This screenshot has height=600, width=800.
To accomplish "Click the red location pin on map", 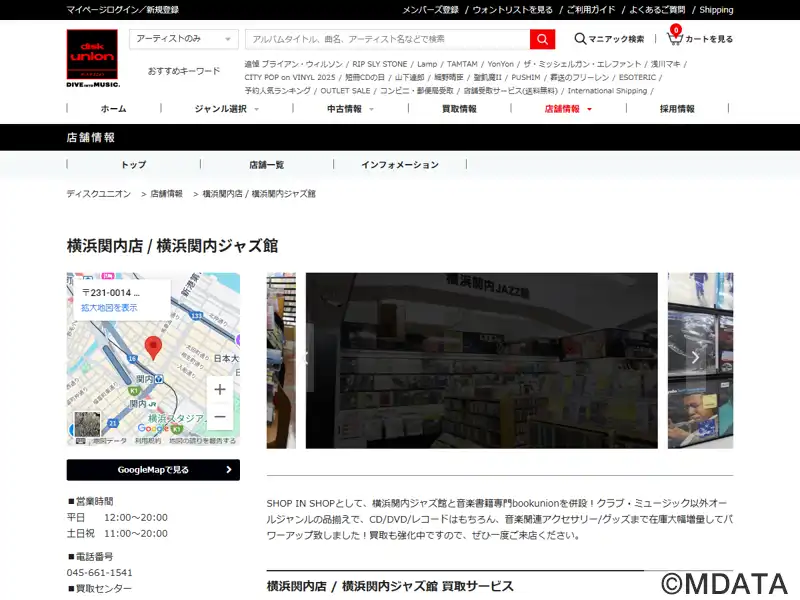I will [153, 348].
